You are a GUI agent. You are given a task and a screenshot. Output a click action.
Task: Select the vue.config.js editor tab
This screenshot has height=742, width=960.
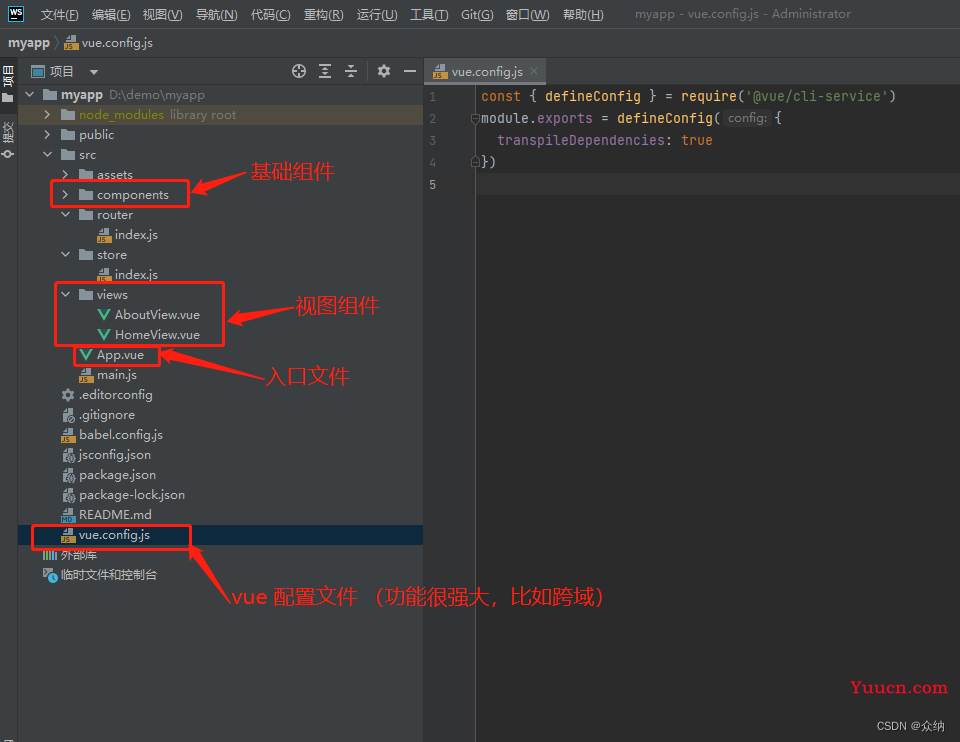[486, 72]
